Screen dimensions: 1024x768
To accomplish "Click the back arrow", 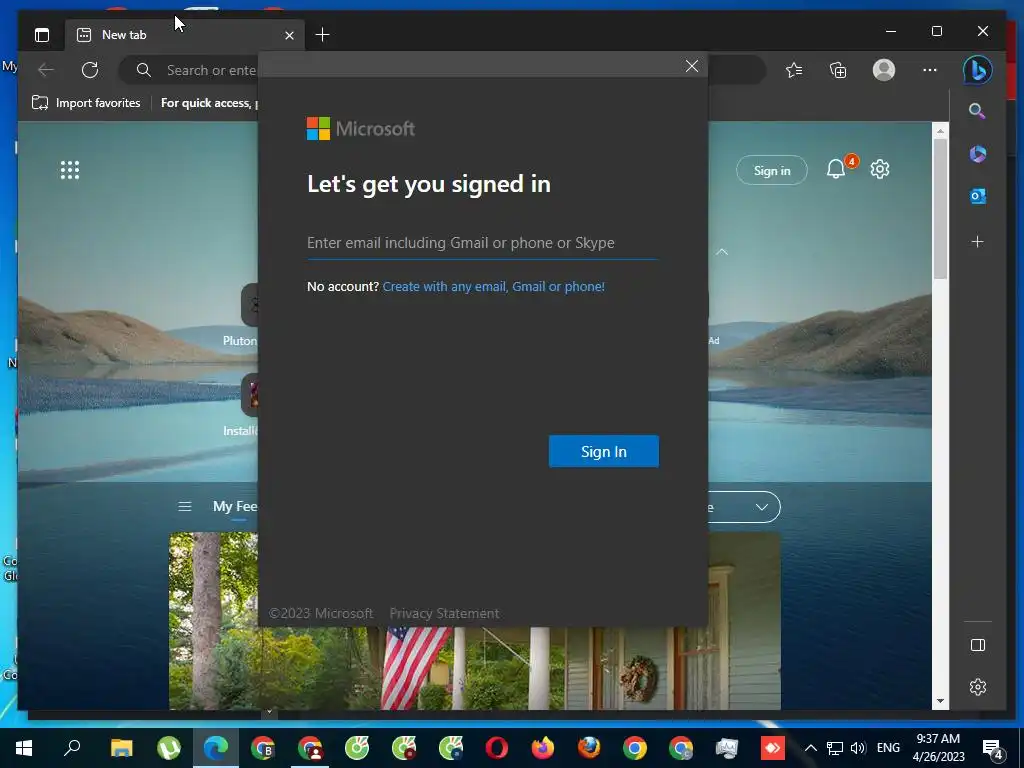I will (46, 70).
